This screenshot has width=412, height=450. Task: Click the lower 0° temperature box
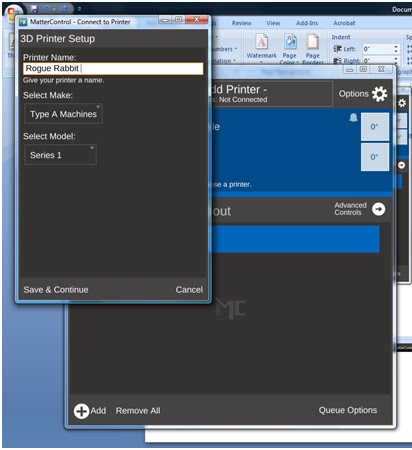click(x=375, y=157)
